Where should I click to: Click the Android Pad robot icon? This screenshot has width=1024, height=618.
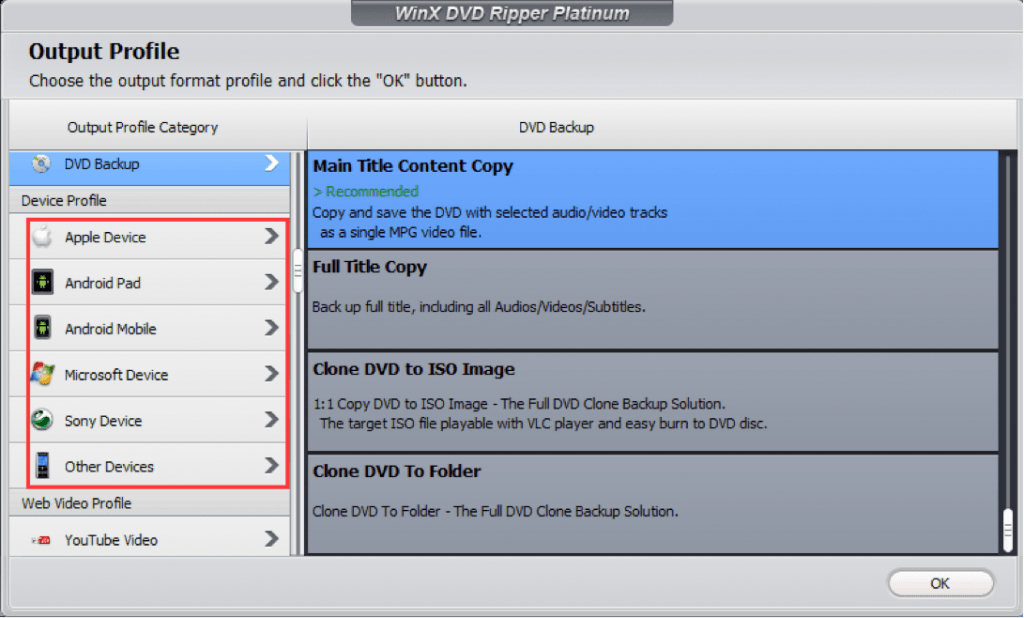42,282
